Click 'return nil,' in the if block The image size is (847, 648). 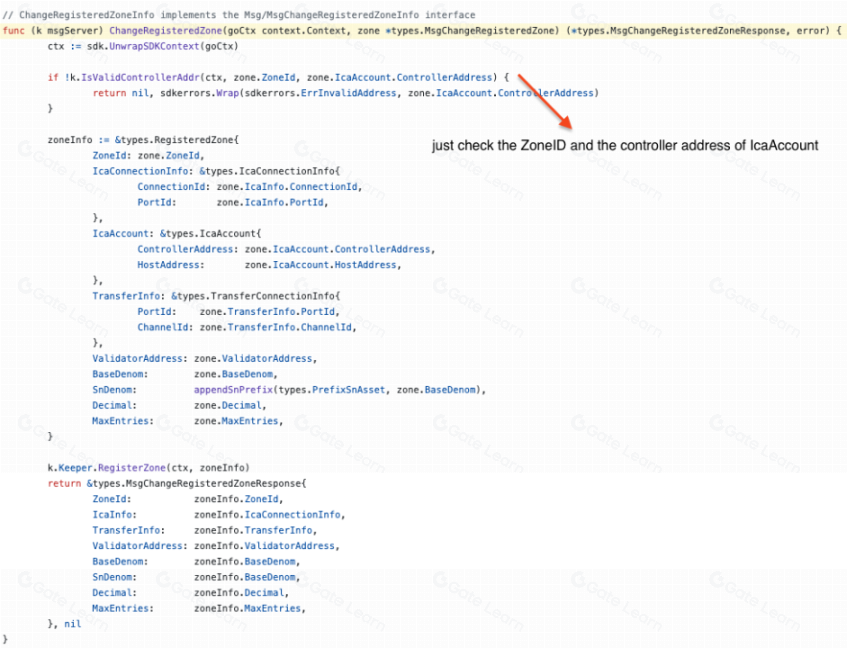(123, 93)
